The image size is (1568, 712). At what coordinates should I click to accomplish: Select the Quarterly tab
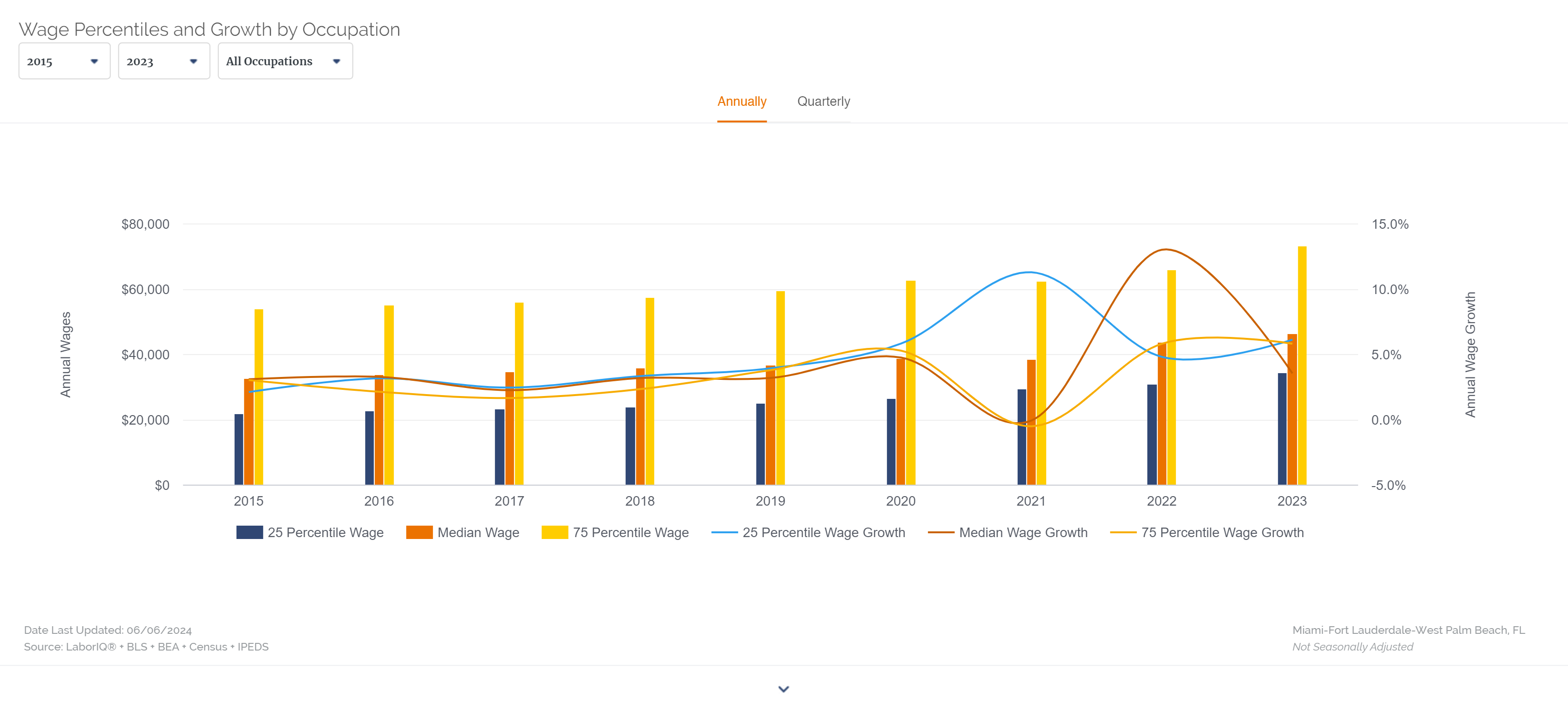pyautogui.click(x=824, y=101)
